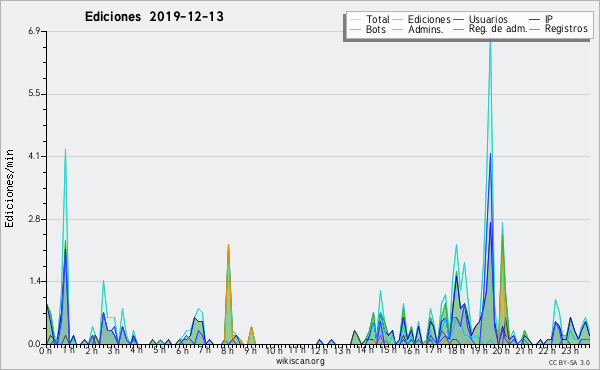Click the y-axis value 2.8
This screenshot has height=370, width=600.
[x=34, y=219]
